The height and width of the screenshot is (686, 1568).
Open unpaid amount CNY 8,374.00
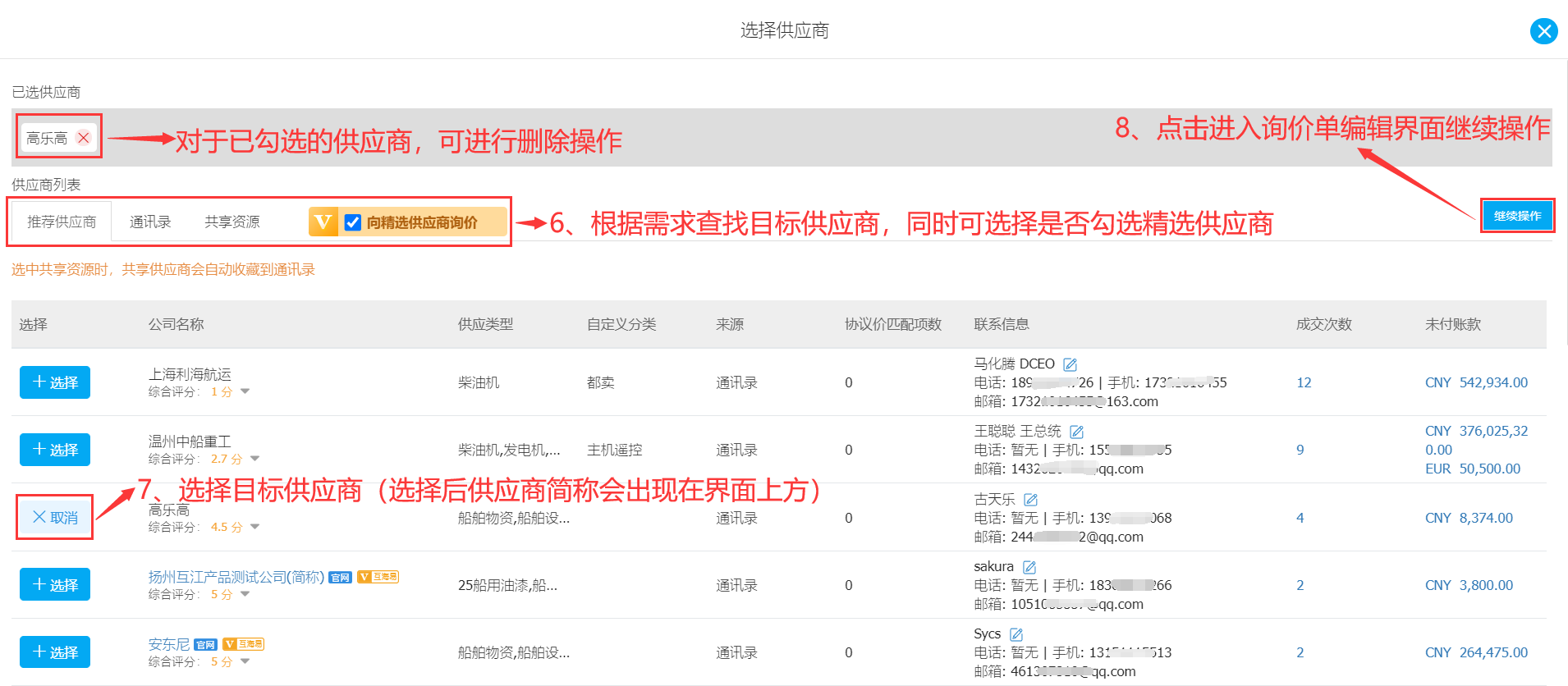pyautogui.click(x=1469, y=518)
